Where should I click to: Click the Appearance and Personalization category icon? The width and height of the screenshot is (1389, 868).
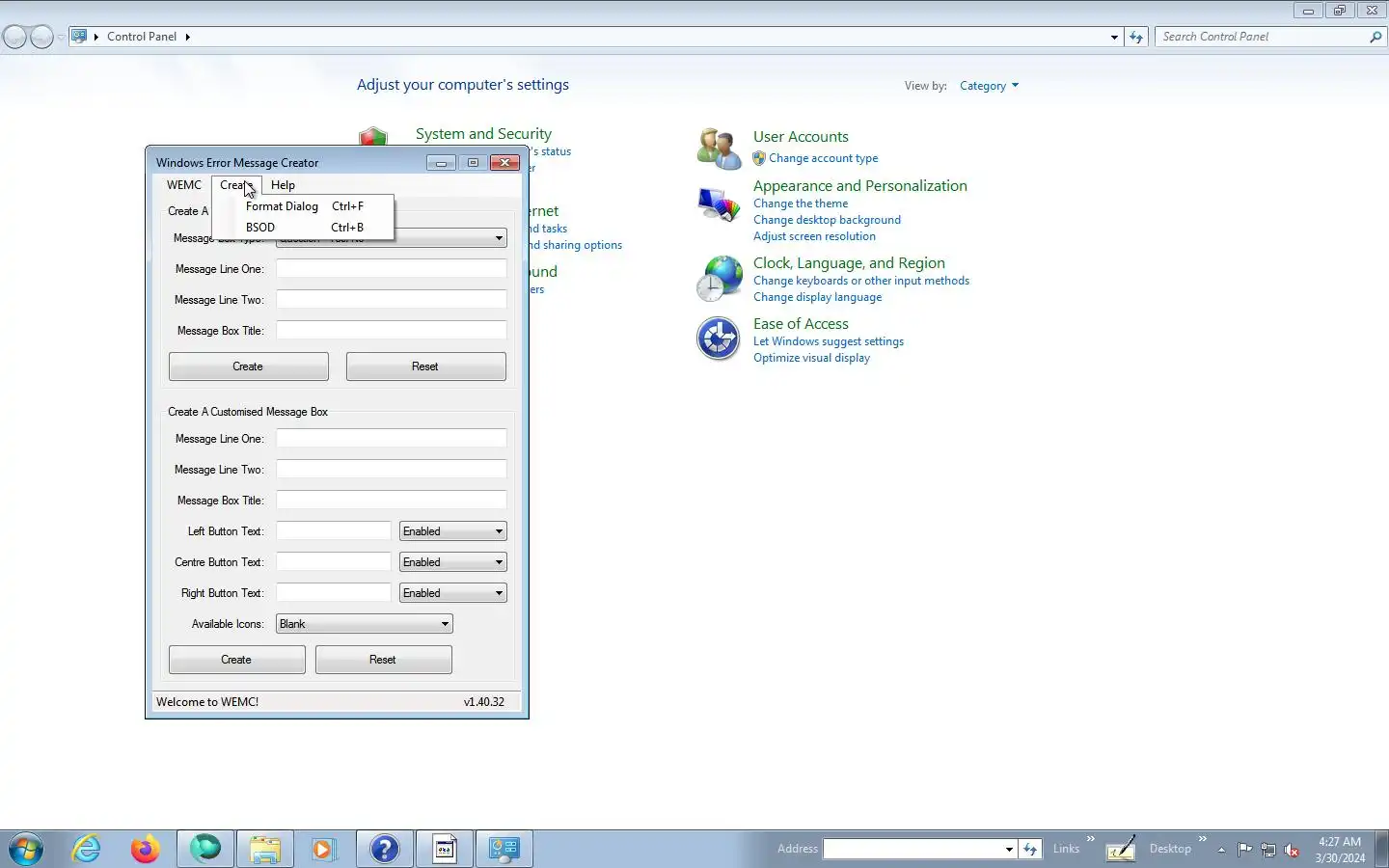[x=719, y=204]
